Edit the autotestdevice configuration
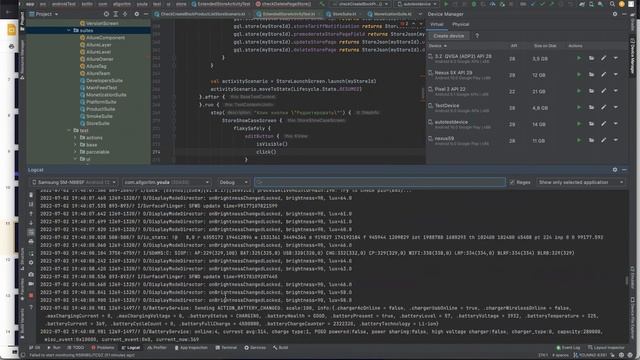 pyautogui.click(x=603, y=124)
